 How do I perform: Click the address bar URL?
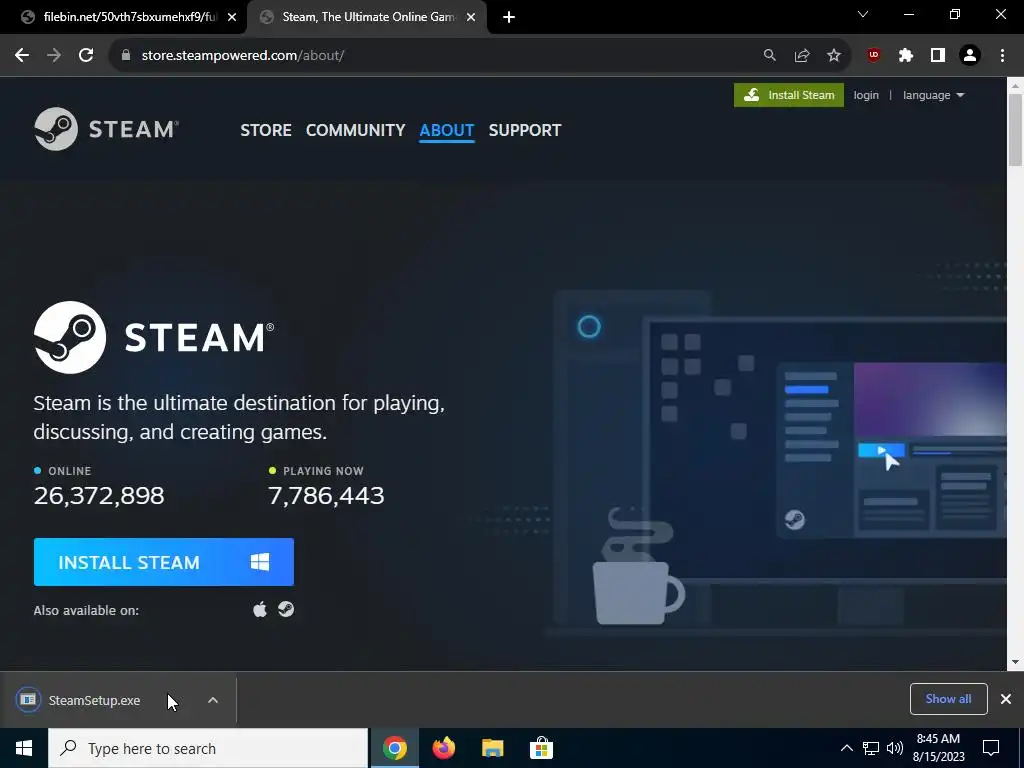click(x=243, y=56)
